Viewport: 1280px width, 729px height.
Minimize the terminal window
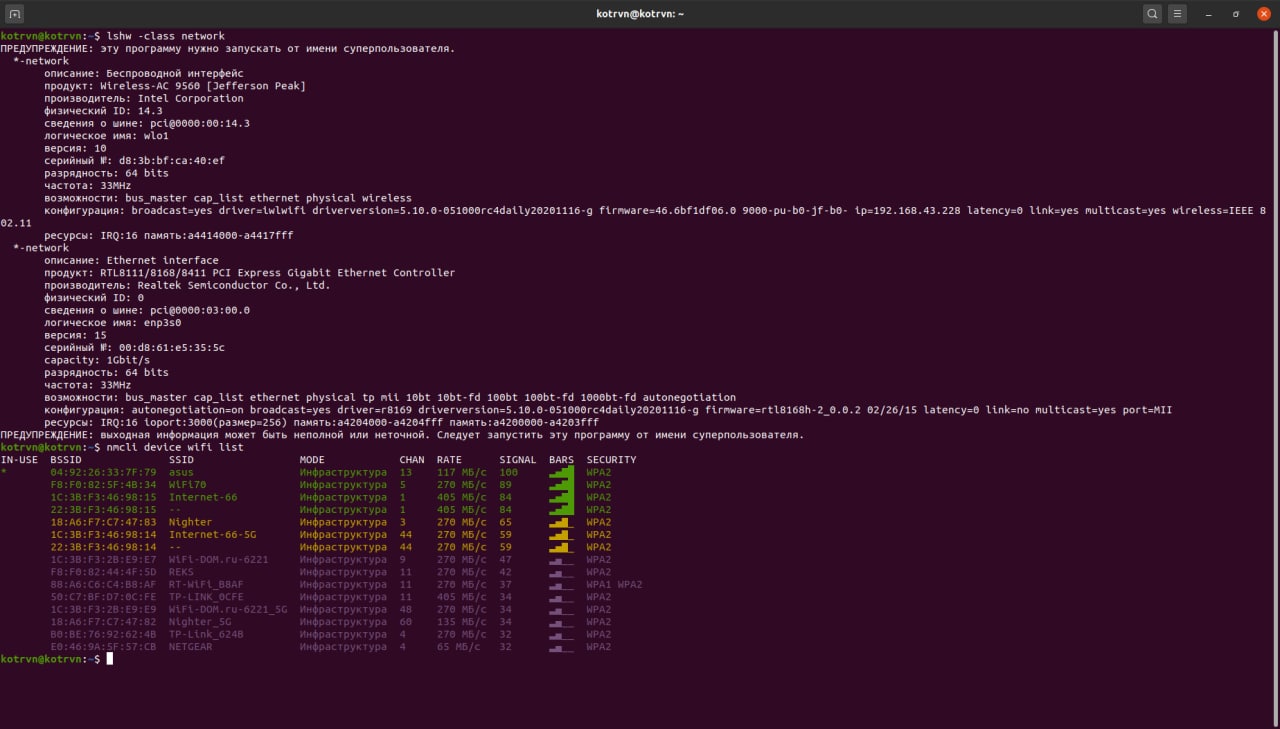(1208, 14)
